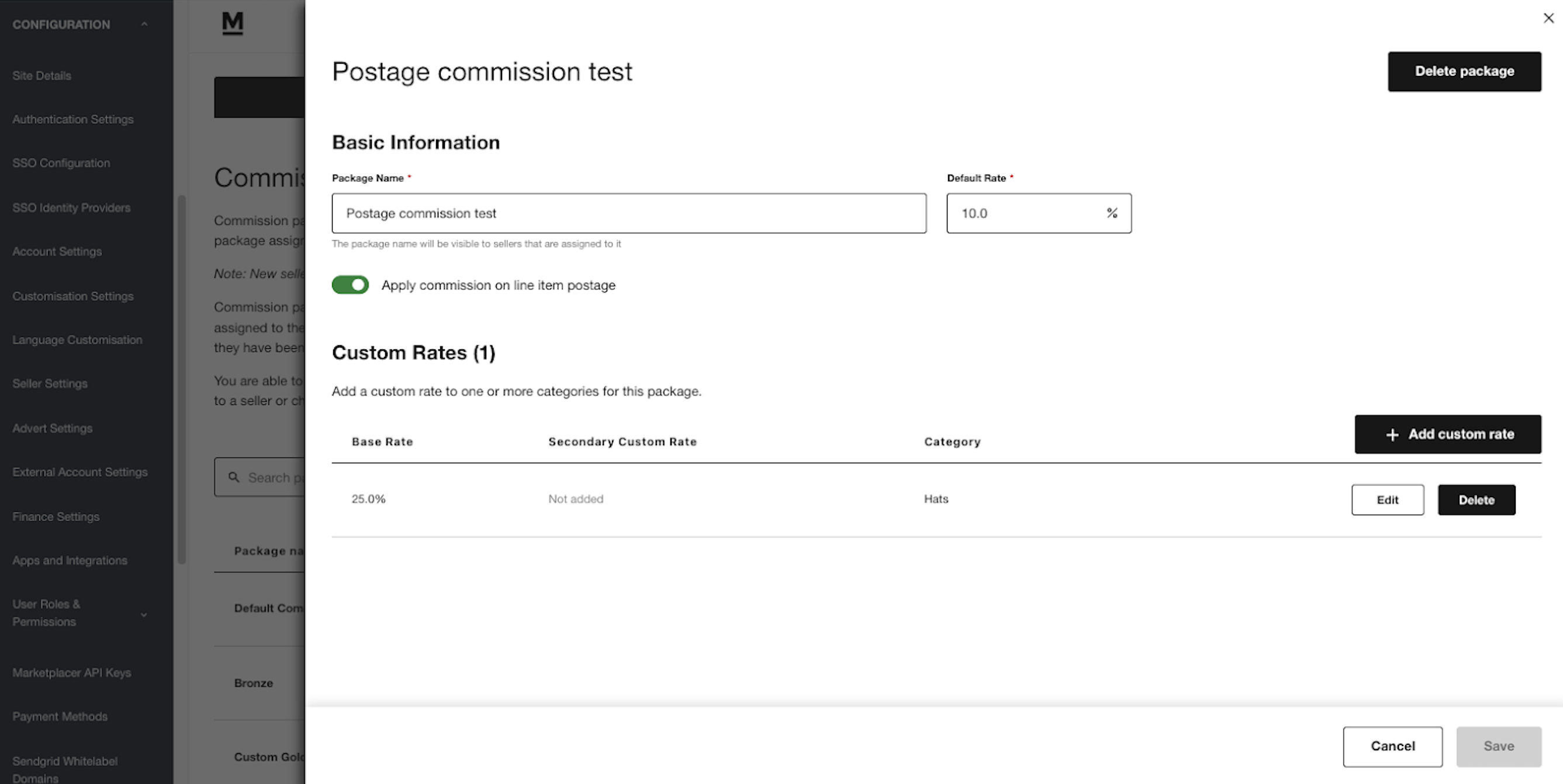Click the sidebar scrollbar
The image size is (1563, 784).
181,380
